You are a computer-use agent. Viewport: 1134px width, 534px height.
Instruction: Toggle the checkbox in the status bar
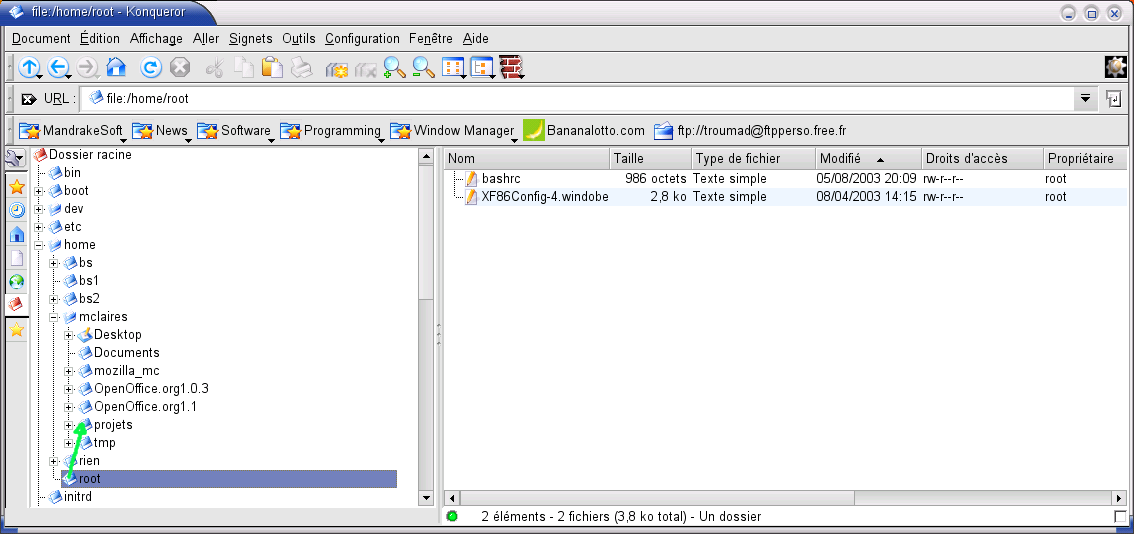pyautogui.click(x=1120, y=516)
